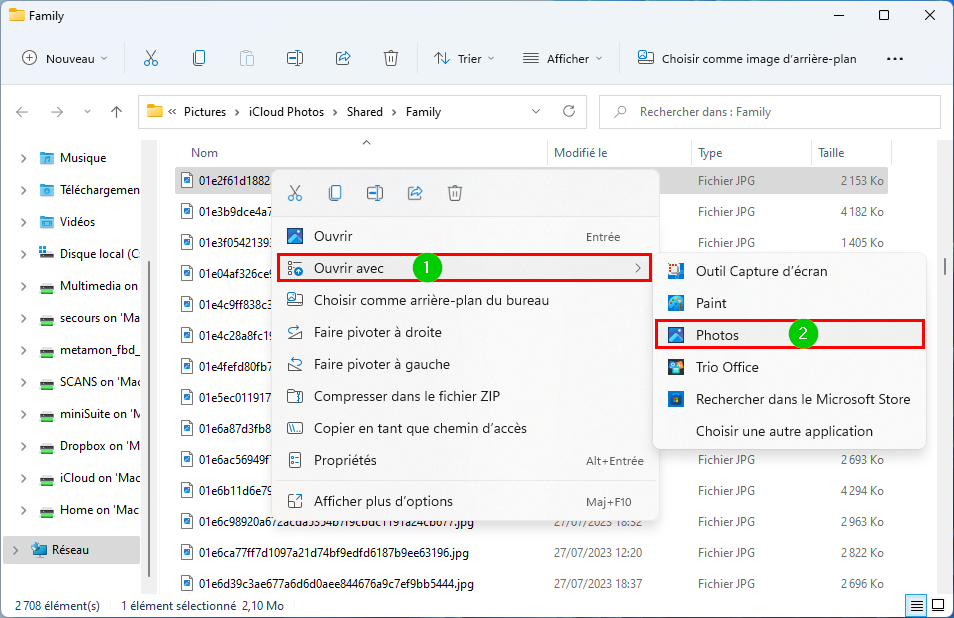
Task: Click the Shared breadcrumb
Action: [x=364, y=112]
